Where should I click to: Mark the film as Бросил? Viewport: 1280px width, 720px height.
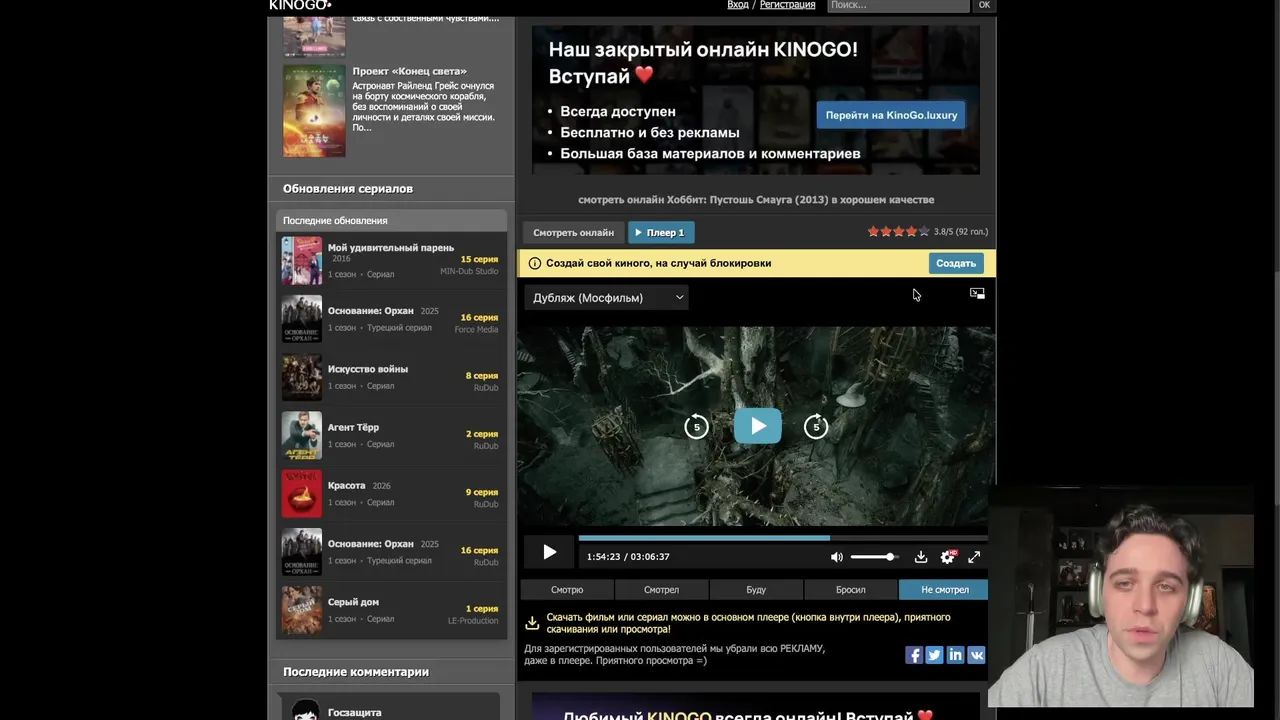[850, 590]
